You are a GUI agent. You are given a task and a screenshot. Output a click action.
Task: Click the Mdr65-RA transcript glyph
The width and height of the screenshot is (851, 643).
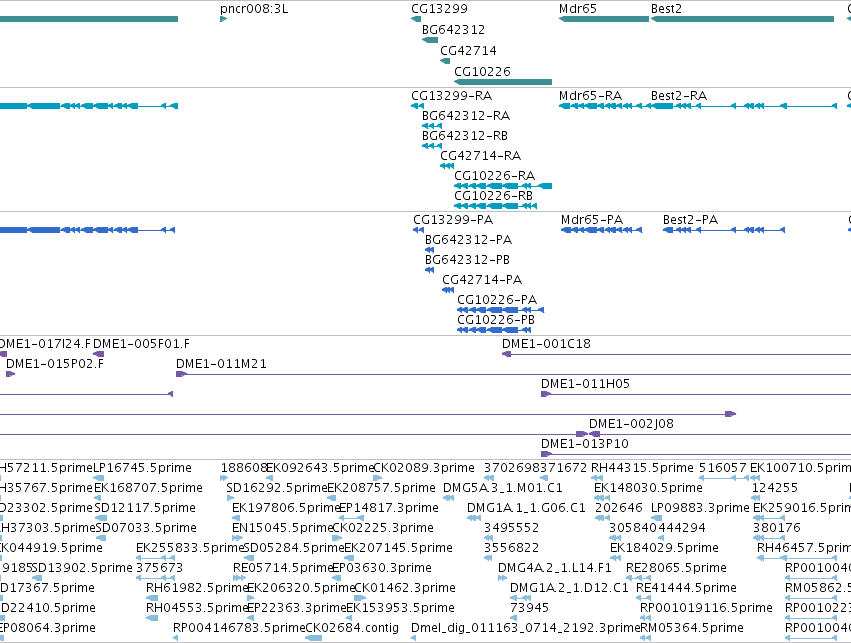click(604, 106)
